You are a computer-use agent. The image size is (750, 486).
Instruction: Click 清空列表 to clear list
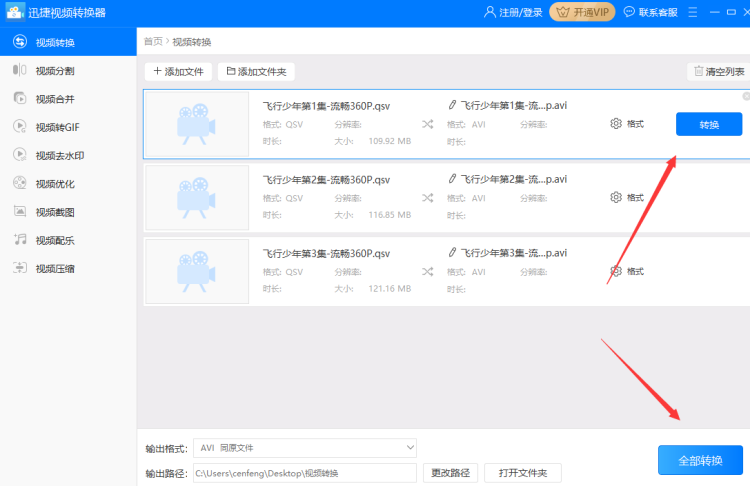(x=719, y=72)
